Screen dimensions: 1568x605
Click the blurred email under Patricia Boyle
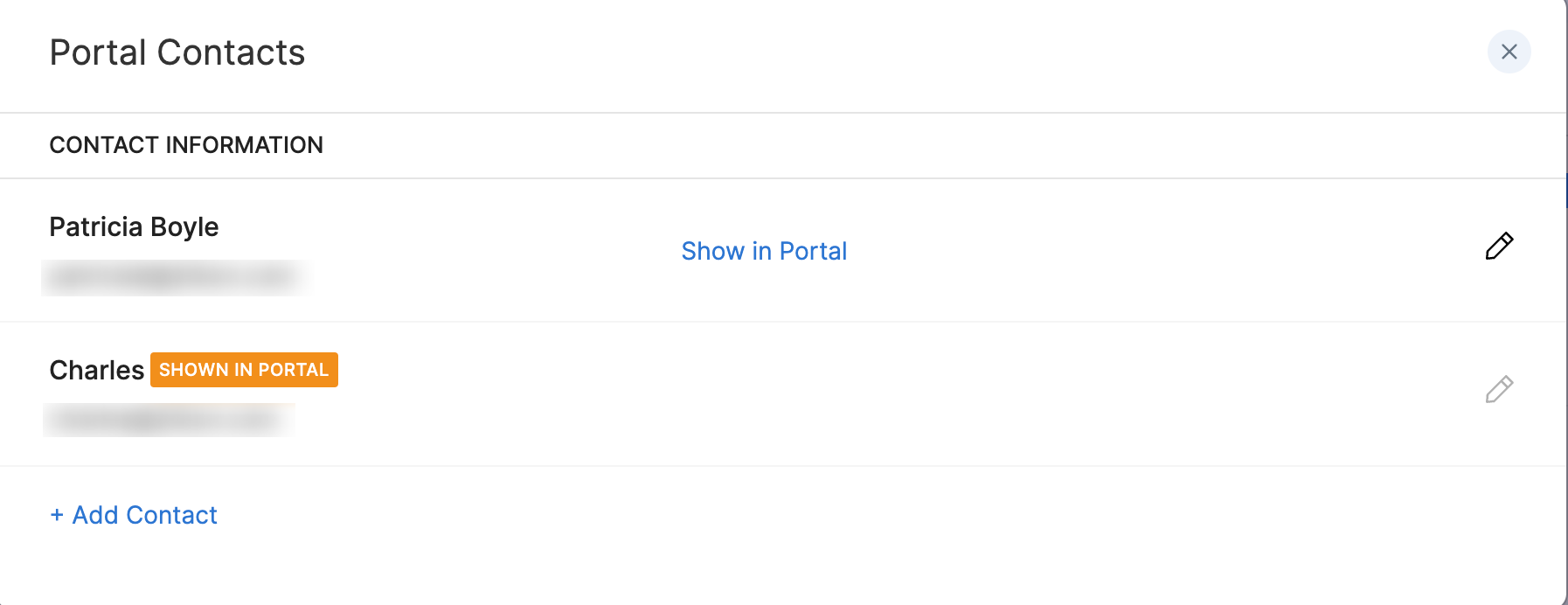pyautogui.click(x=175, y=278)
